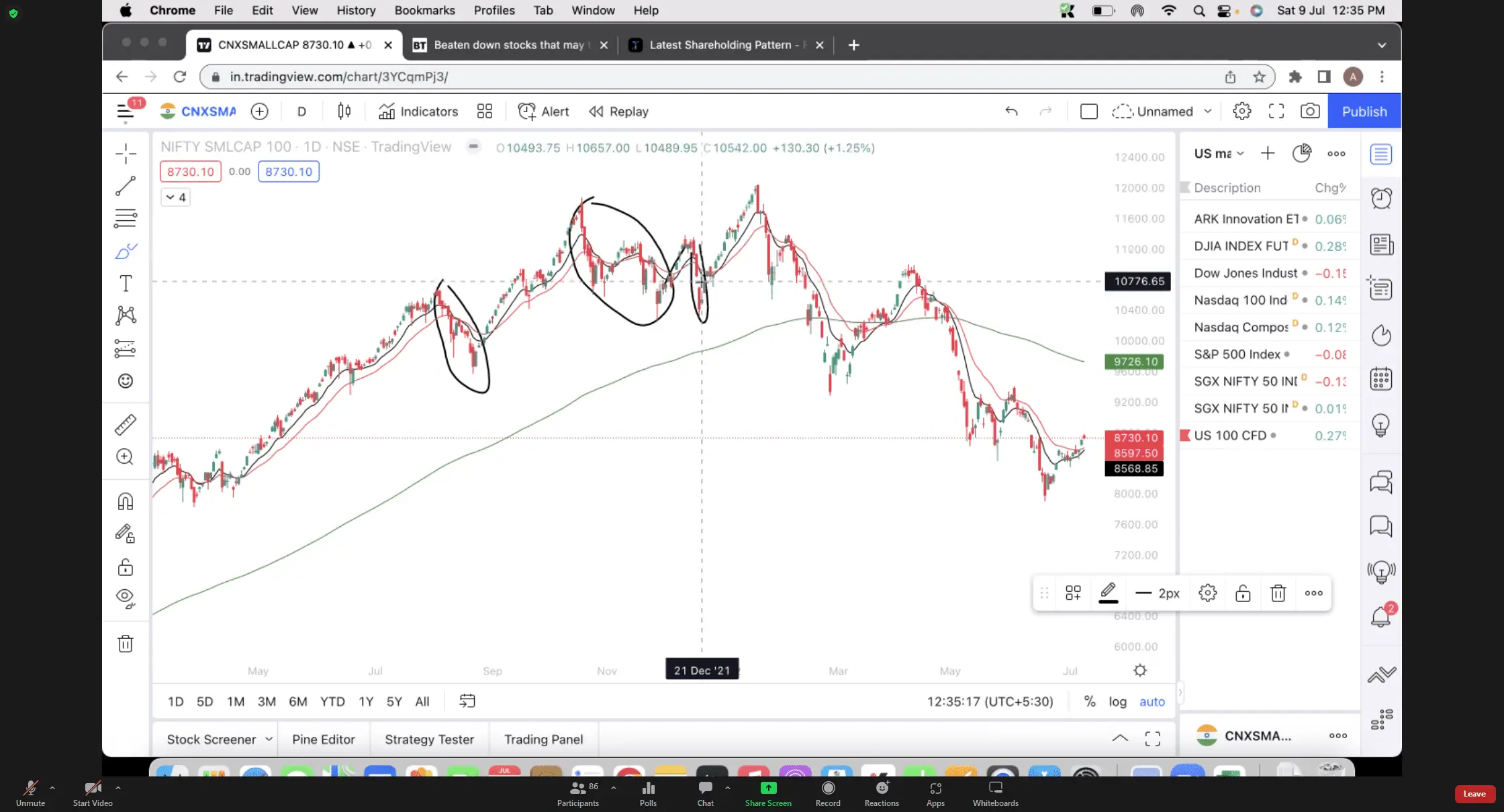
Task: Open the Stock Screener dropdown arrow
Action: click(269, 739)
